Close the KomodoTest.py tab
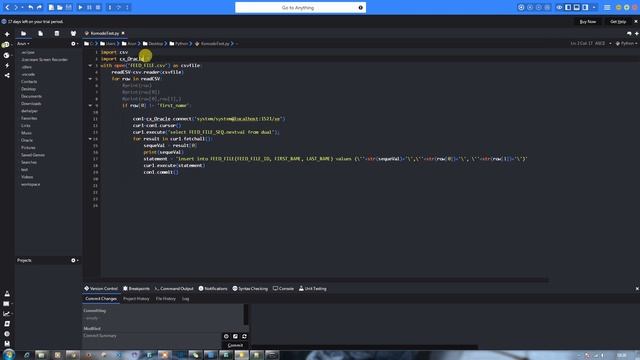 (123, 33)
